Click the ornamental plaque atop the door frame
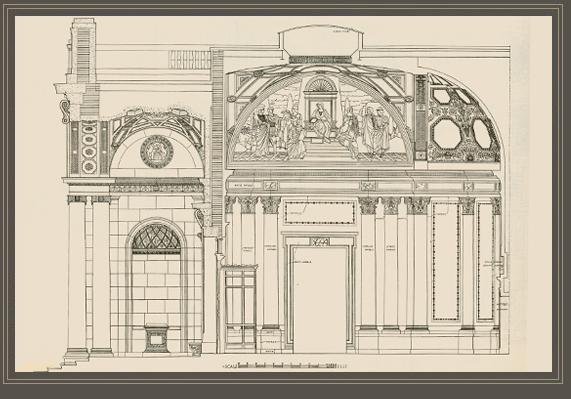Viewport: 571px width, 399px height. click(319, 242)
